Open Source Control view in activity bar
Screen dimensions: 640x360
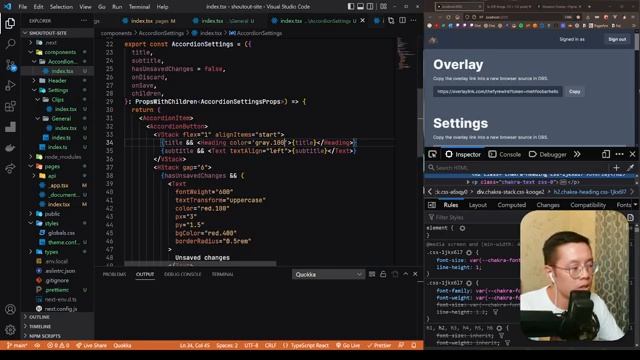(x=10, y=65)
